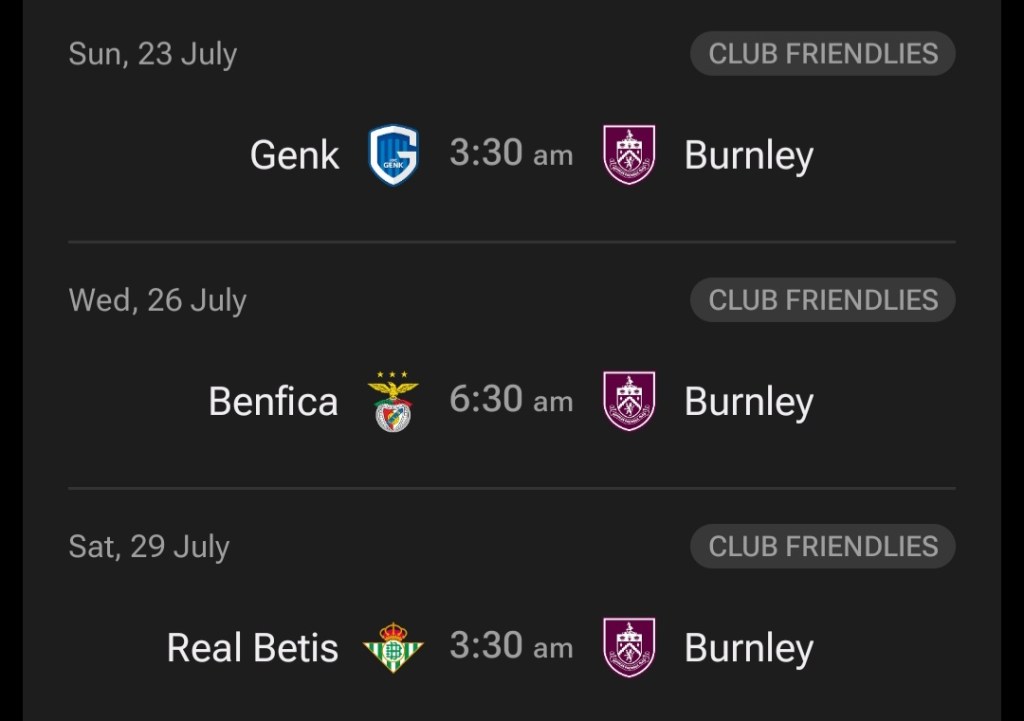
Task: Click Club Friendlies tag for 23 July
Action: coord(822,54)
